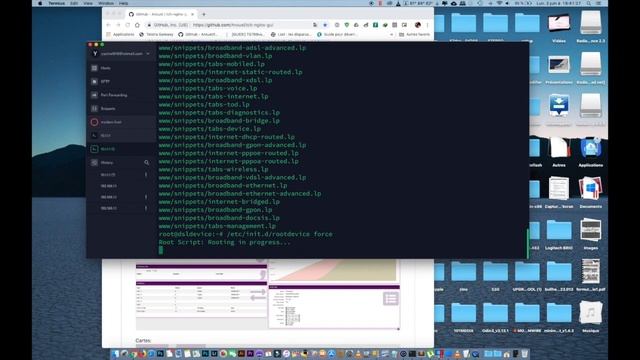The width and height of the screenshot is (640, 360).
Task: Click the Cartes heading on GitHub page
Action: (x=143, y=340)
